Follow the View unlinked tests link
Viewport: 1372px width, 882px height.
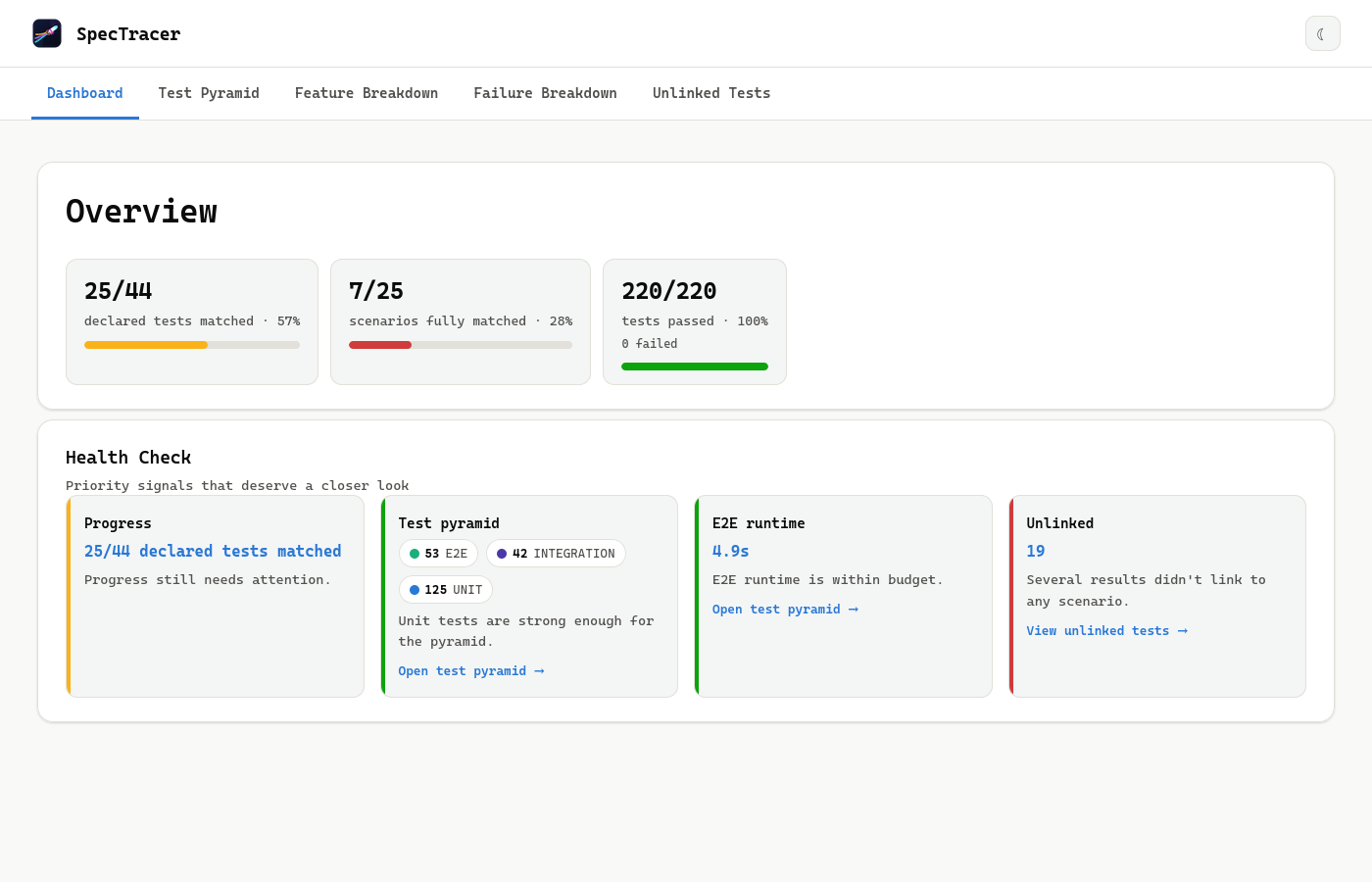coord(1107,631)
